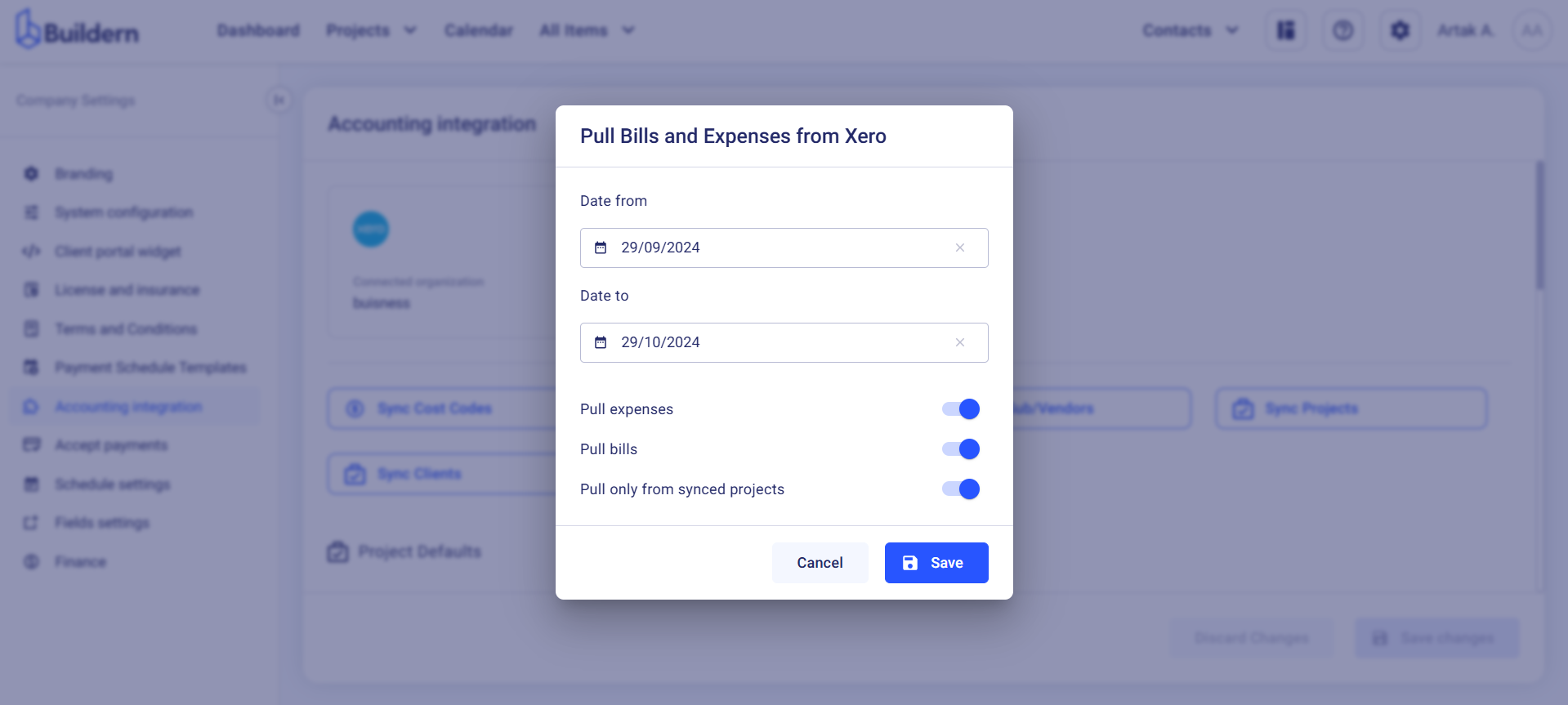Open Schedule settings in sidebar

pos(135,484)
